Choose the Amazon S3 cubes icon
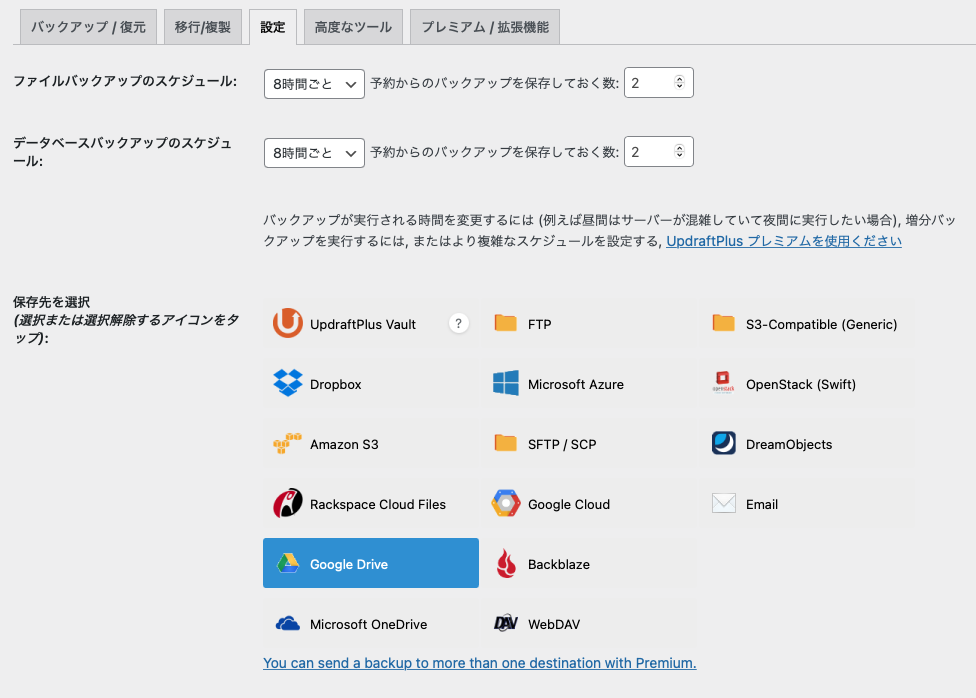Screen dimensions: 976x698 click(288, 443)
